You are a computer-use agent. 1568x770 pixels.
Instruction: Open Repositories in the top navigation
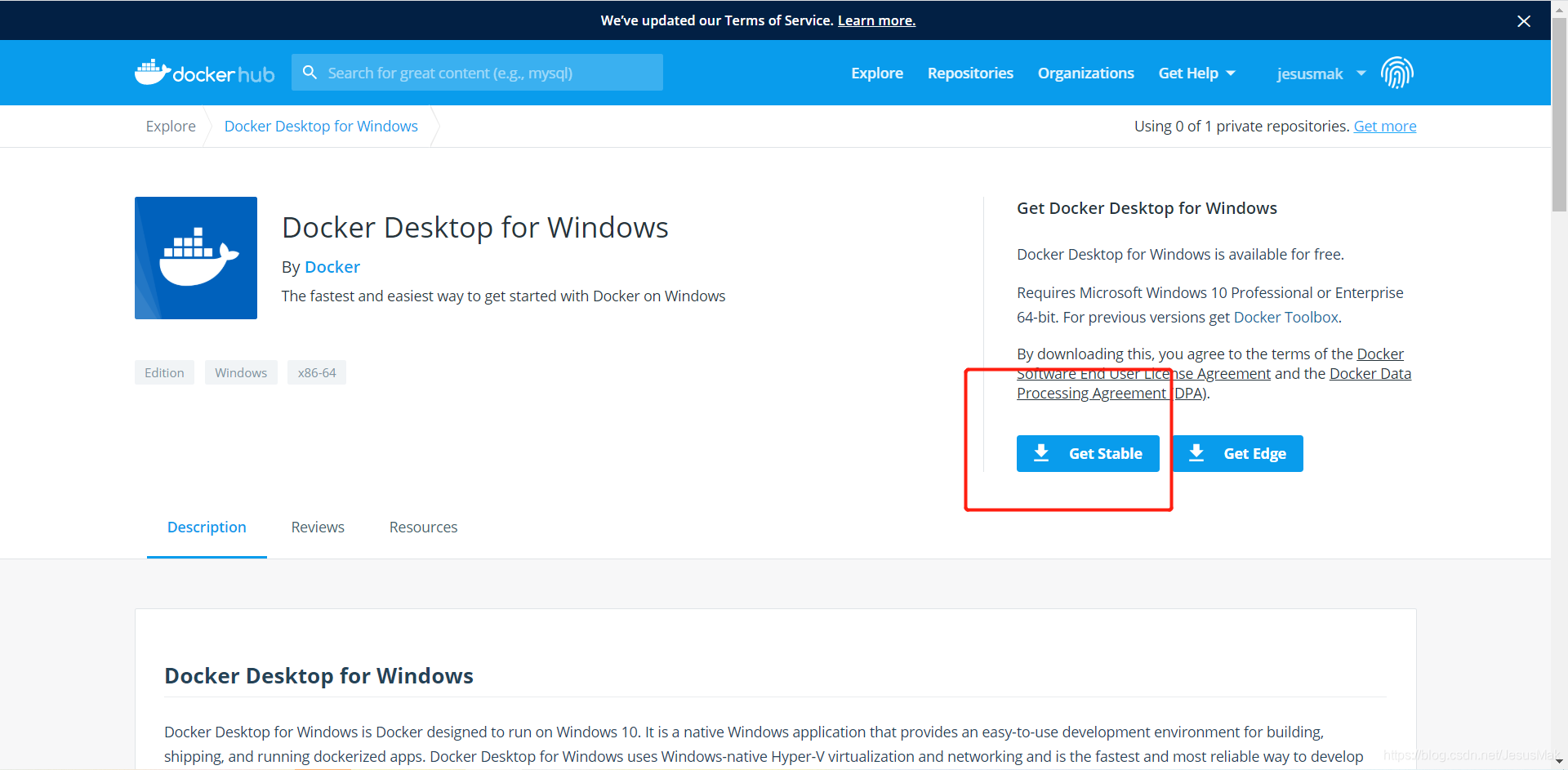970,73
